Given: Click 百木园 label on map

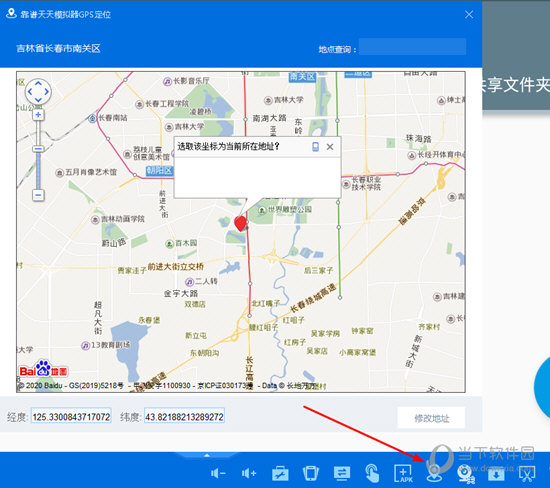Looking at the screenshot, I should click(x=186, y=243).
